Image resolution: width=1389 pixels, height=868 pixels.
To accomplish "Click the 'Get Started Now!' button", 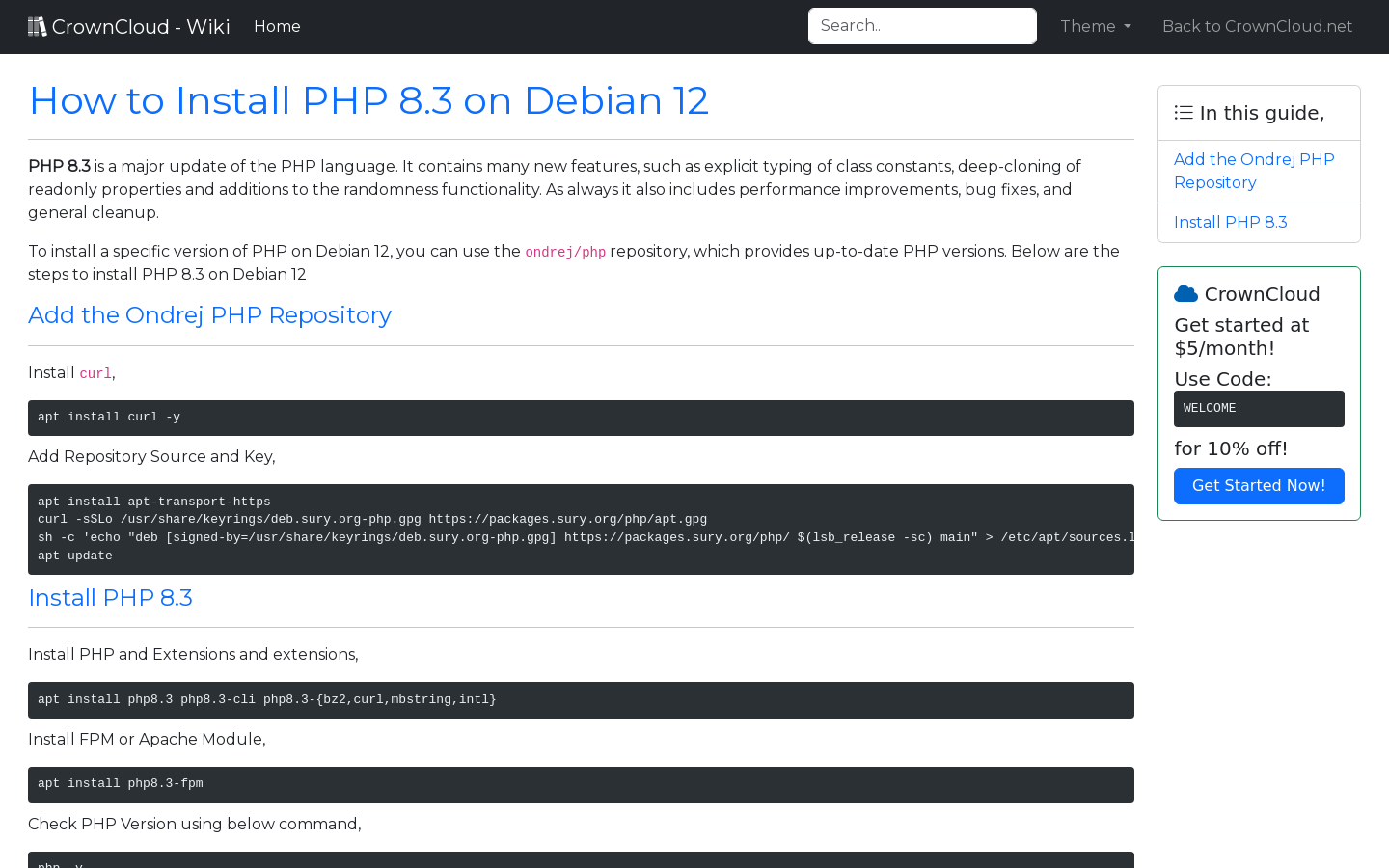I will coord(1259,486).
